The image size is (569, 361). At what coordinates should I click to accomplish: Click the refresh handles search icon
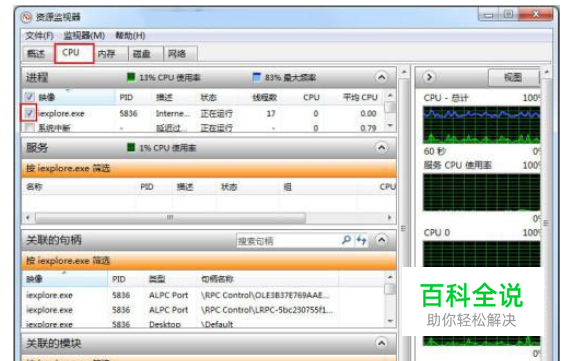point(361,240)
